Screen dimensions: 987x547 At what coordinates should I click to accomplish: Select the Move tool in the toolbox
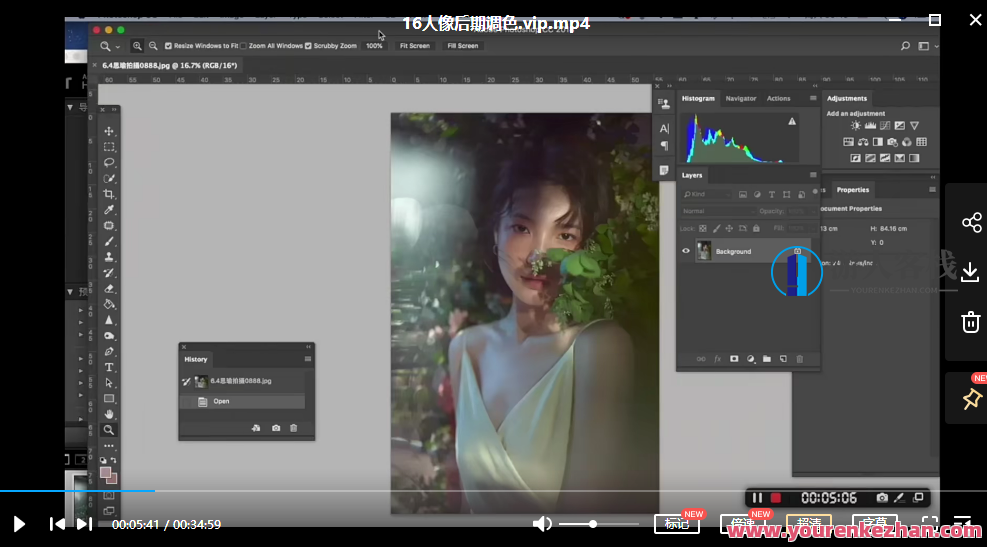click(109, 131)
